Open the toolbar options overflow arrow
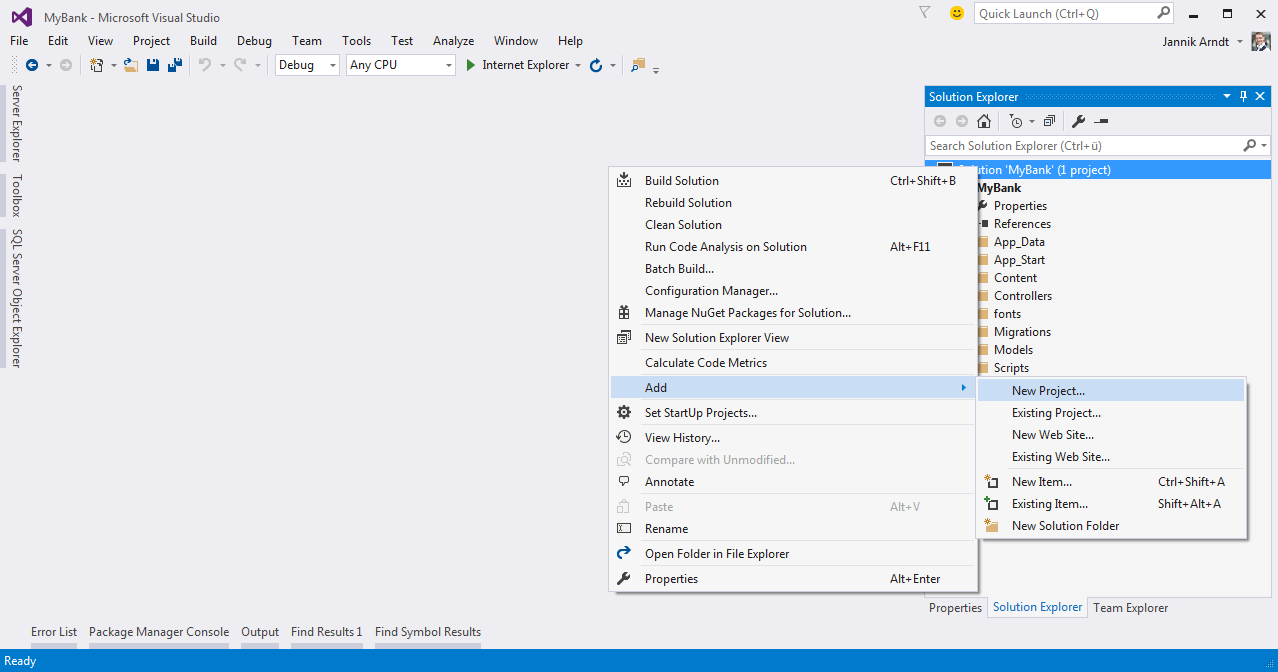 [x=657, y=68]
